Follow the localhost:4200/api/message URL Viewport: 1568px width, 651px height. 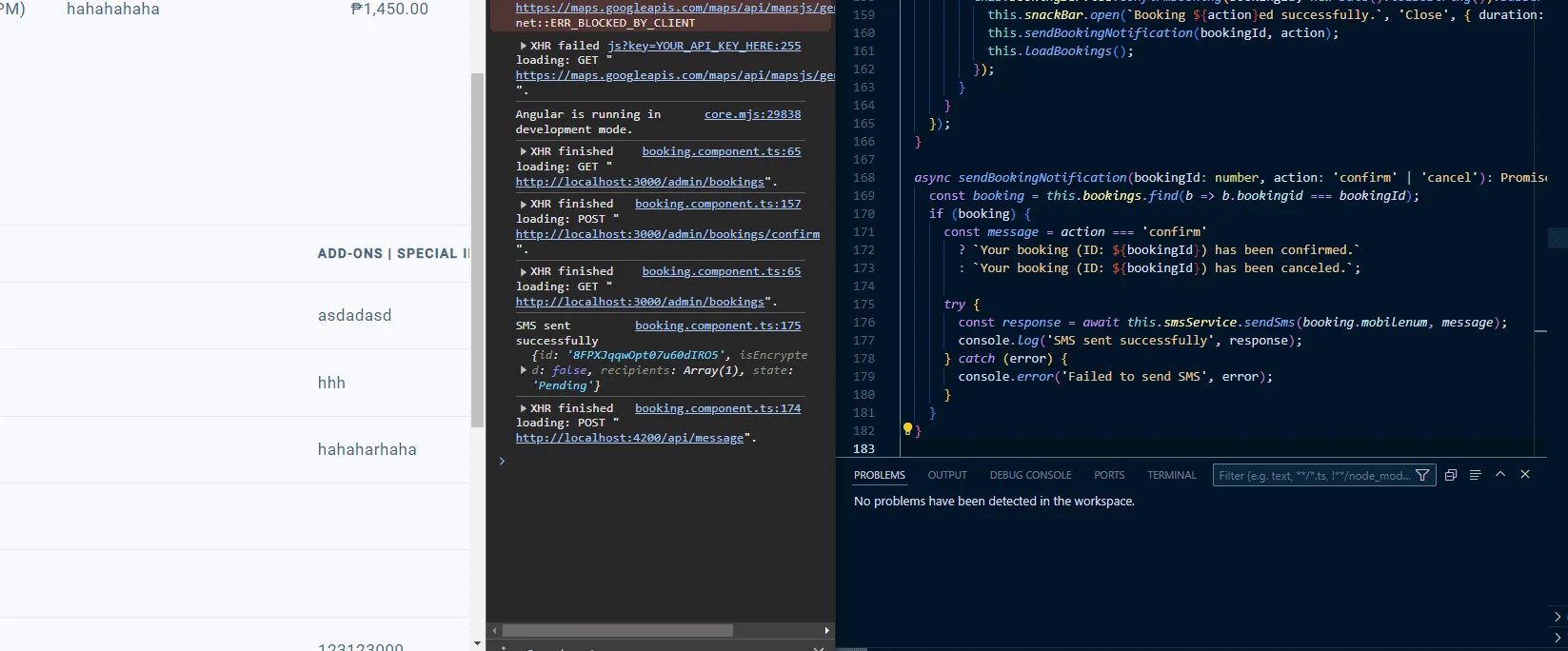(629, 438)
